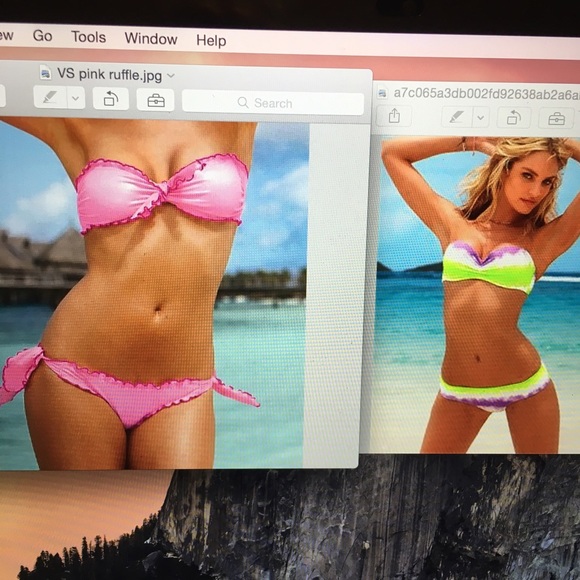Click Markup pen icon in the a7c065a3 window
The width and height of the screenshot is (580, 580).
(x=456, y=118)
